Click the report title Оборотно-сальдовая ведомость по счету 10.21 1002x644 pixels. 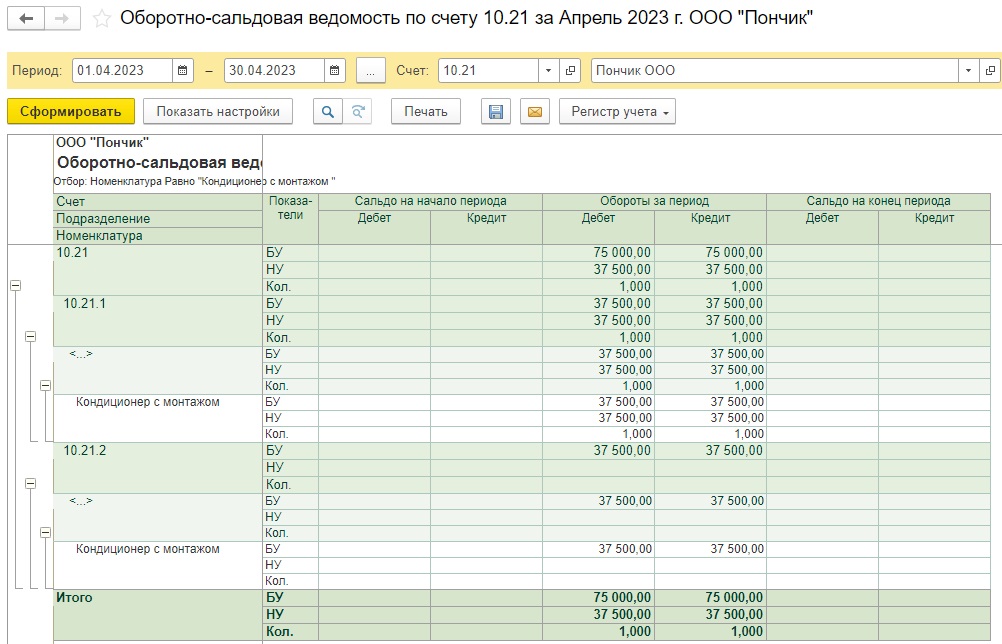(x=466, y=18)
